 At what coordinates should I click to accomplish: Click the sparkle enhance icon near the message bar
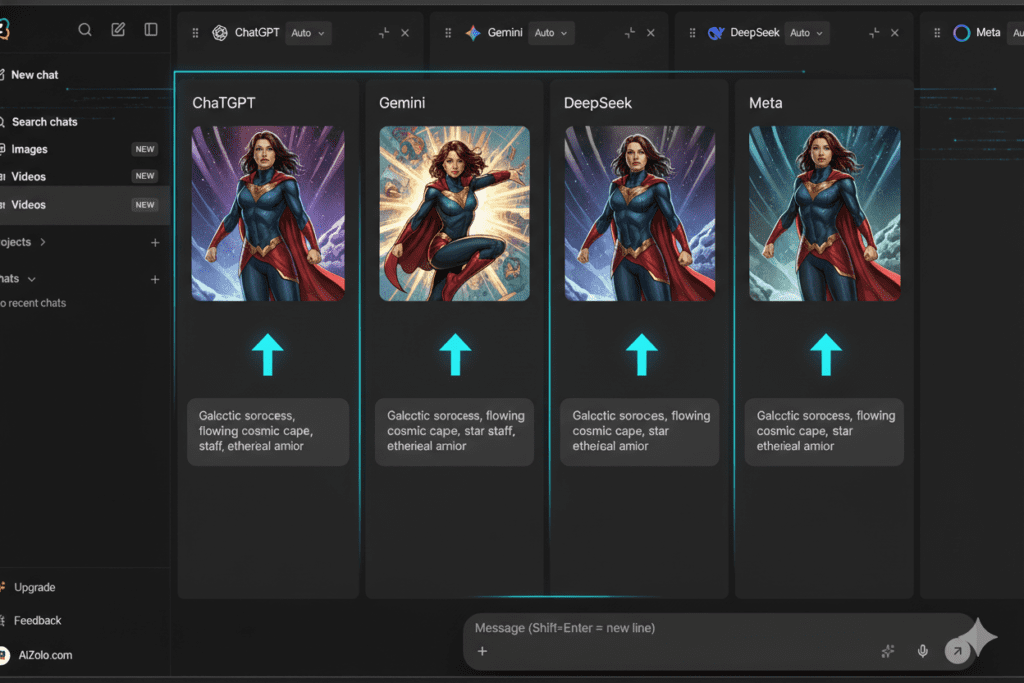(887, 651)
